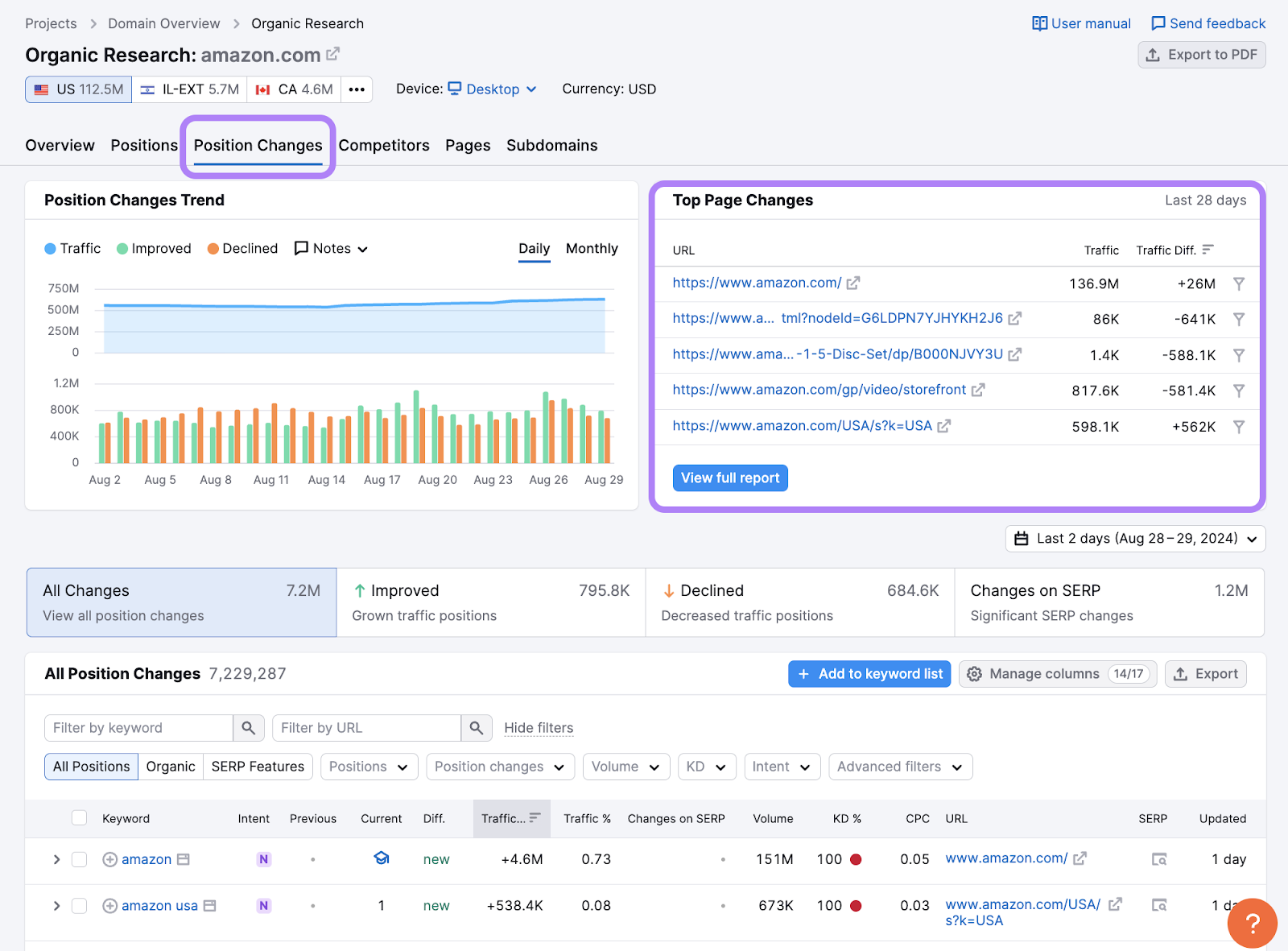Toggle Improved series in chart legend
This screenshot has width=1288, height=951.
(x=154, y=249)
